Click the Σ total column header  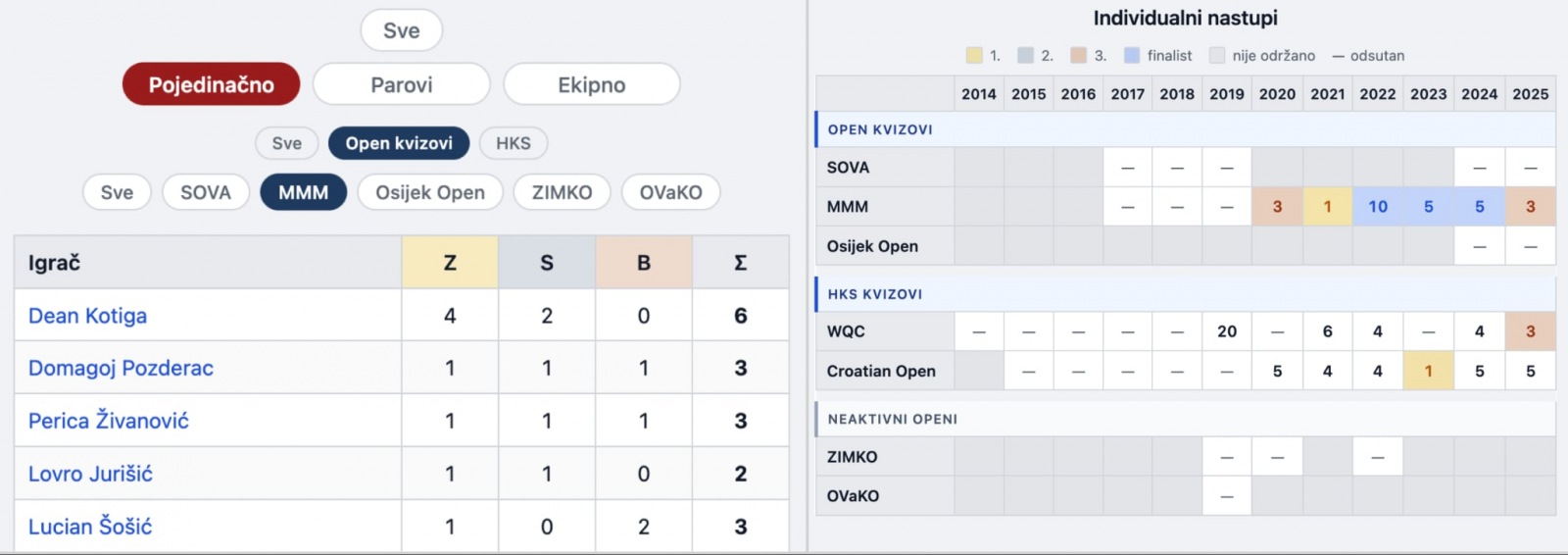[x=740, y=263]
